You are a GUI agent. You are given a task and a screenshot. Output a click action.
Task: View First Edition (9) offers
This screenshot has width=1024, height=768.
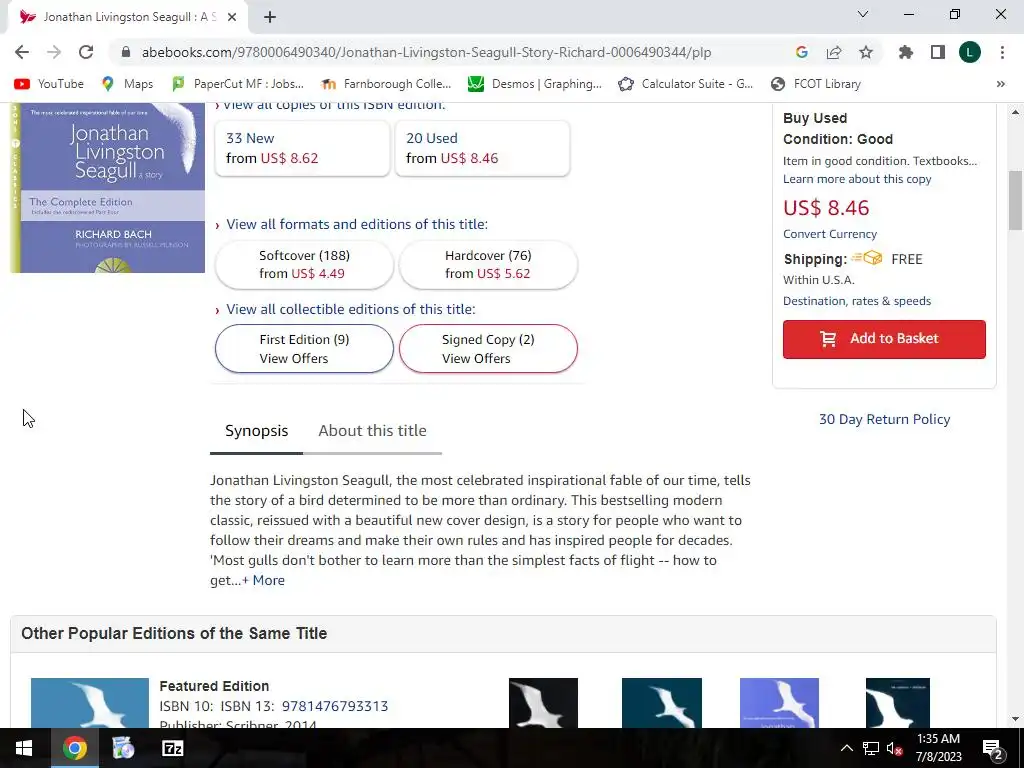tap(304, 349)
